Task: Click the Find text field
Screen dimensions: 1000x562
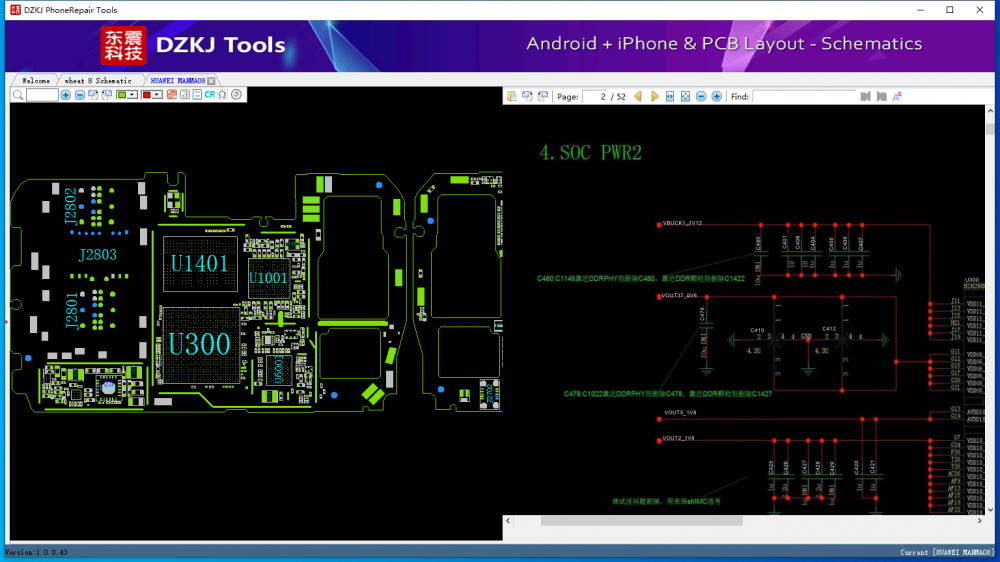Action: click(x=804, y=96)
